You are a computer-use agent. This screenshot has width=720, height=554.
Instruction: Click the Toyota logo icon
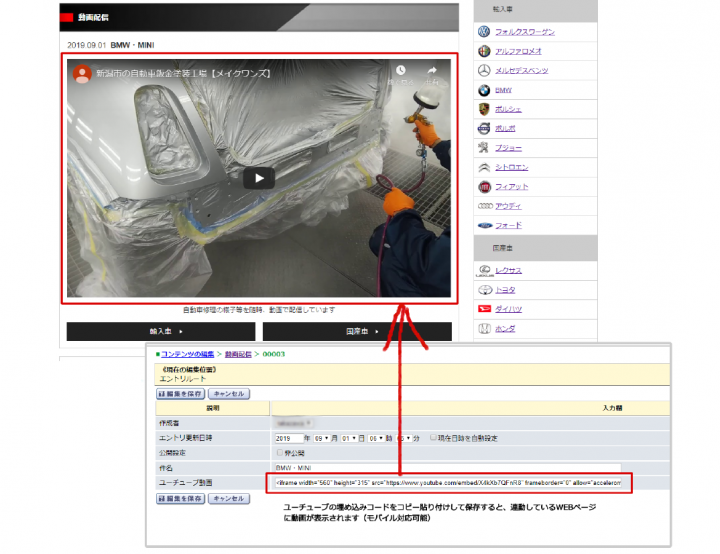click(485, 290)
